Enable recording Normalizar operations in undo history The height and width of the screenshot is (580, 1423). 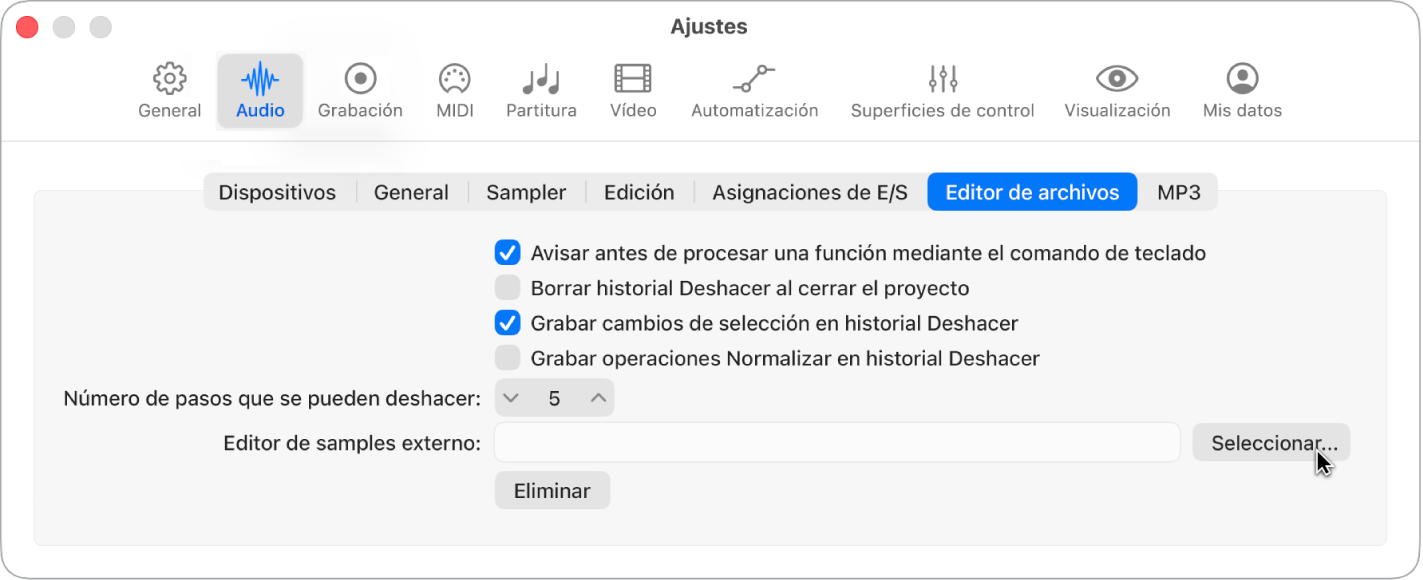tap(508, 357)
